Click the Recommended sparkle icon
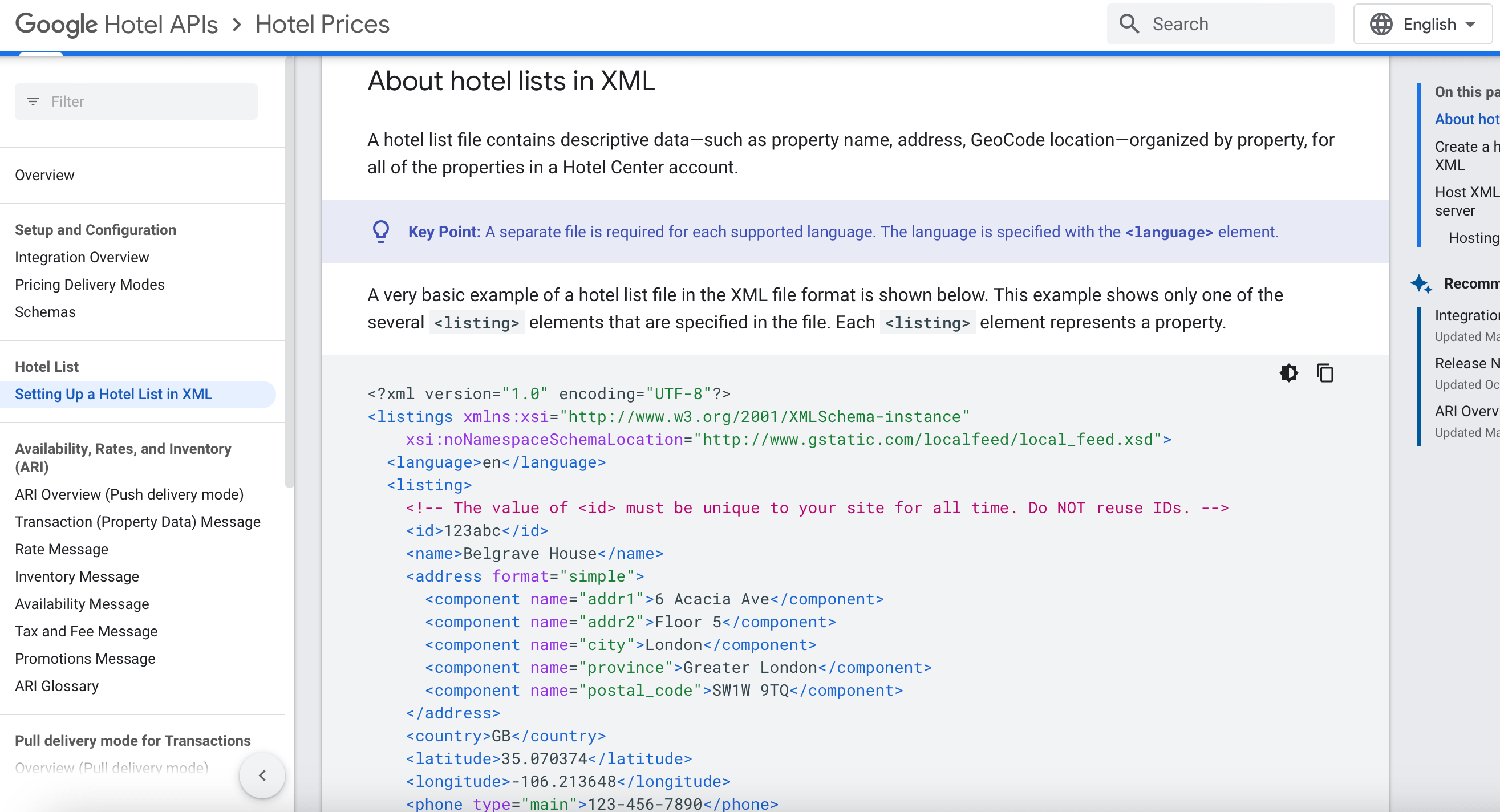1500x812 pixels. pos(1421,283)
